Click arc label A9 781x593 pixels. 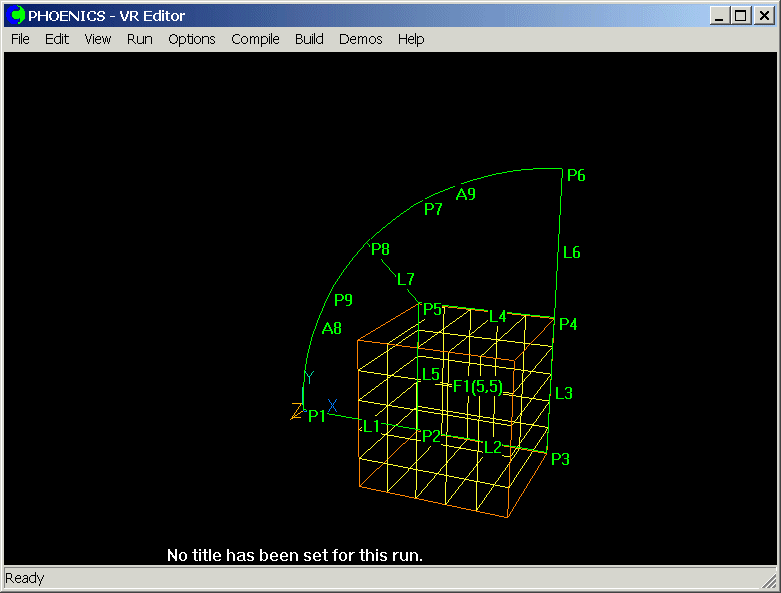(x=466, y=194)
